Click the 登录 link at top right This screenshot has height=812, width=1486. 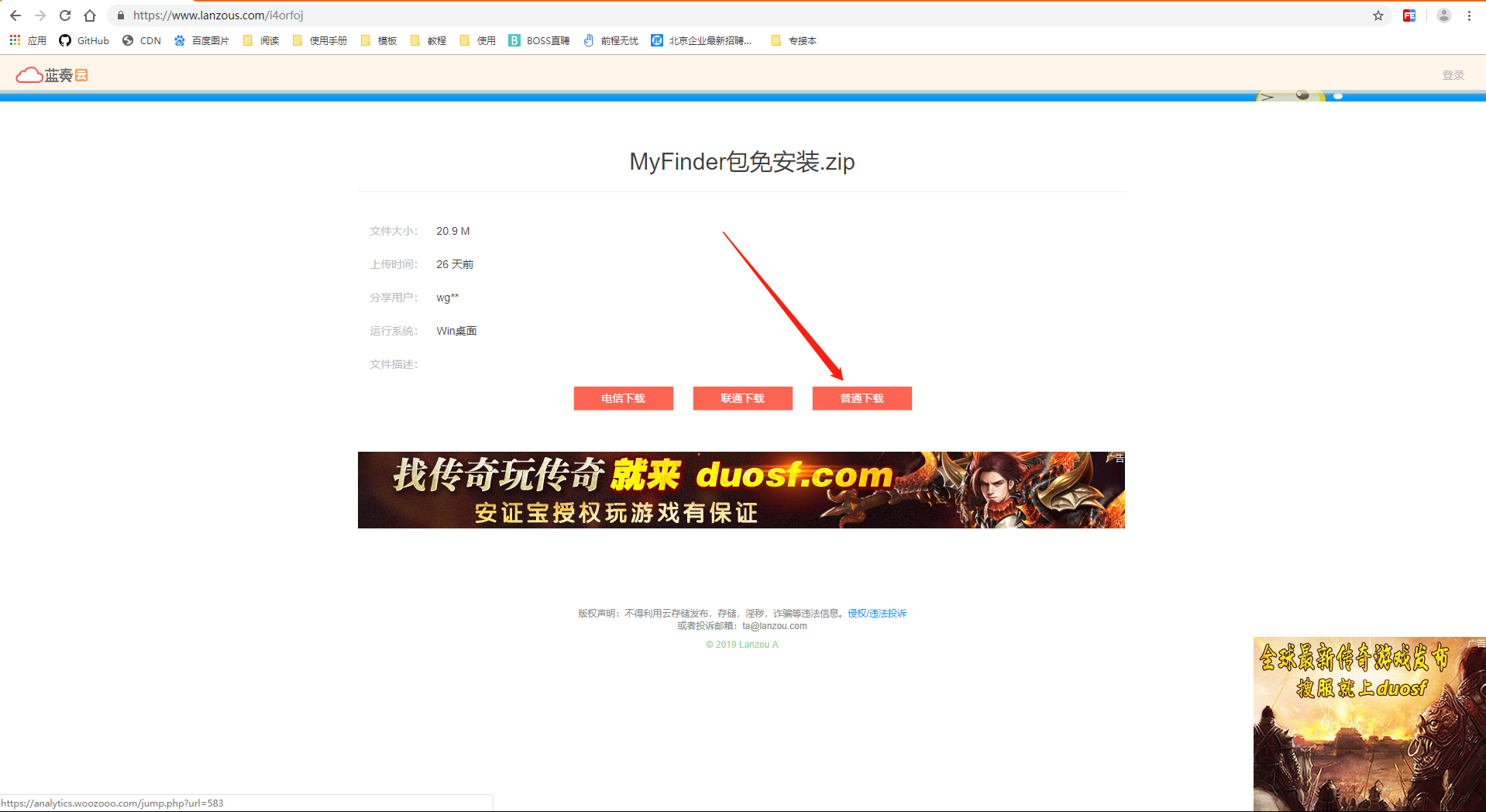click(x=1453, y=74)
